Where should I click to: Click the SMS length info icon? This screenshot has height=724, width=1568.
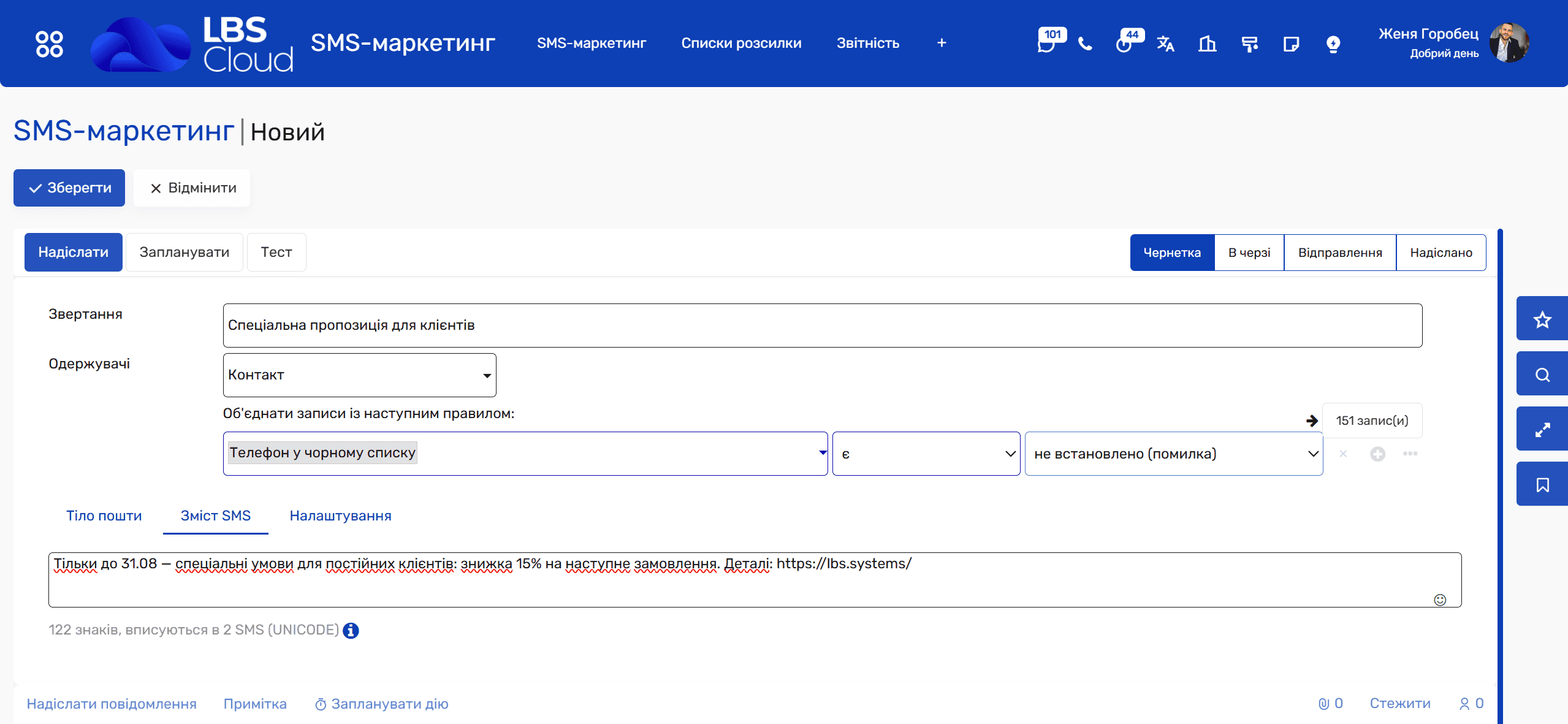pyautogui.click(x=351, y=630)
